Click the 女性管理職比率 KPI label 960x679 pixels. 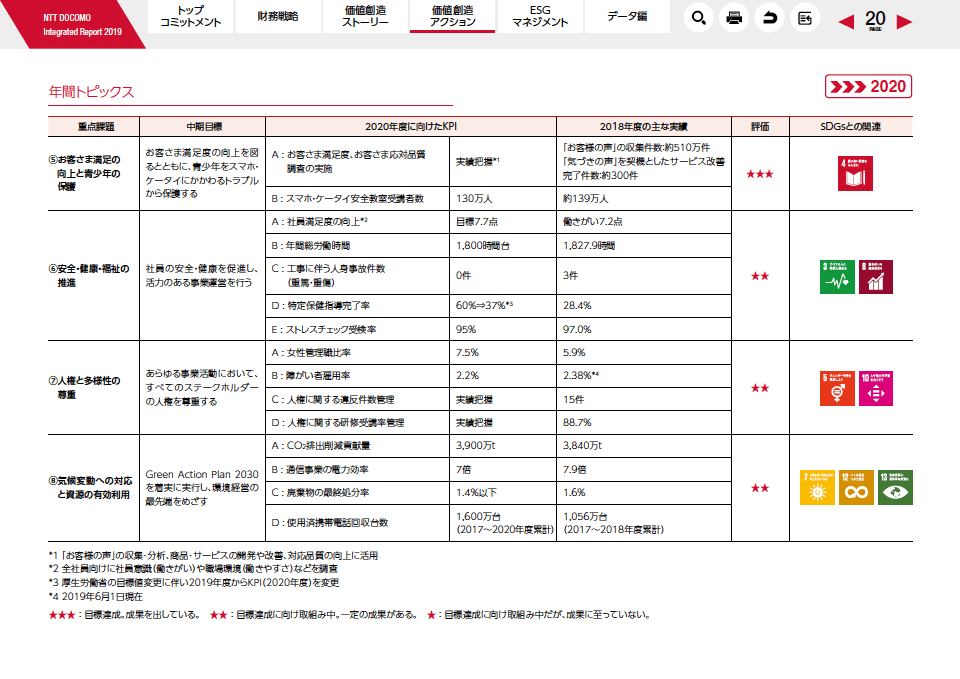tap(311, 353)
